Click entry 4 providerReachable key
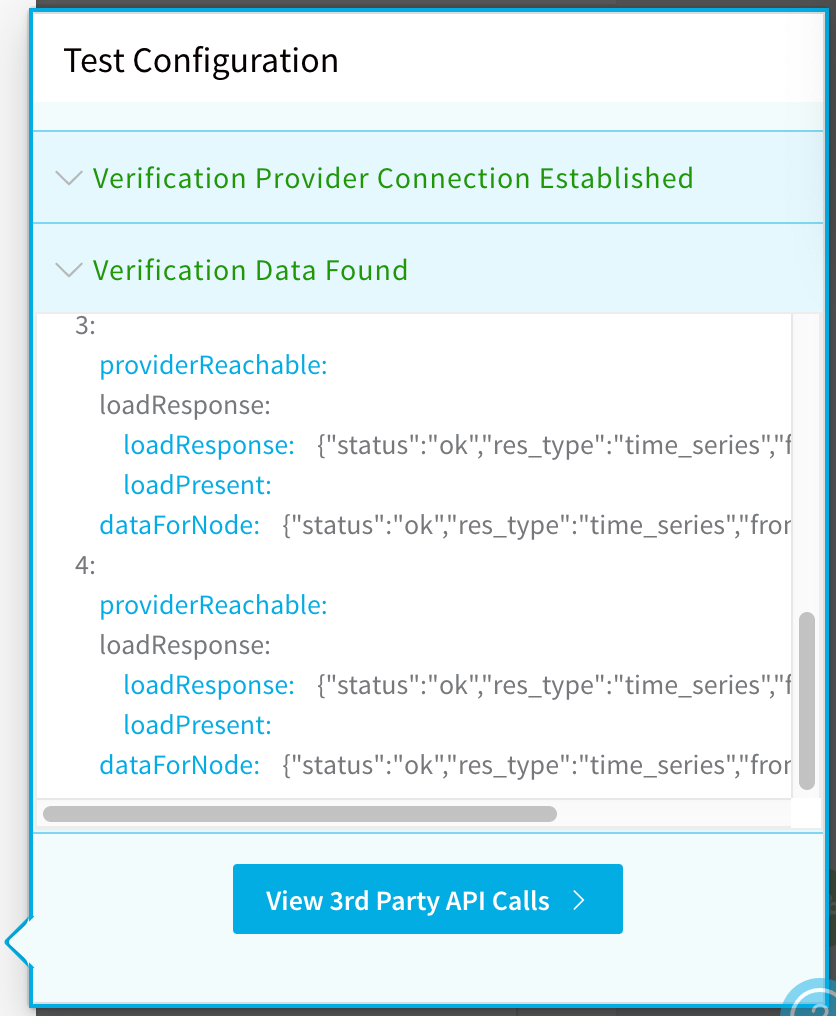The image size is (836, 1016). (213, 605)
